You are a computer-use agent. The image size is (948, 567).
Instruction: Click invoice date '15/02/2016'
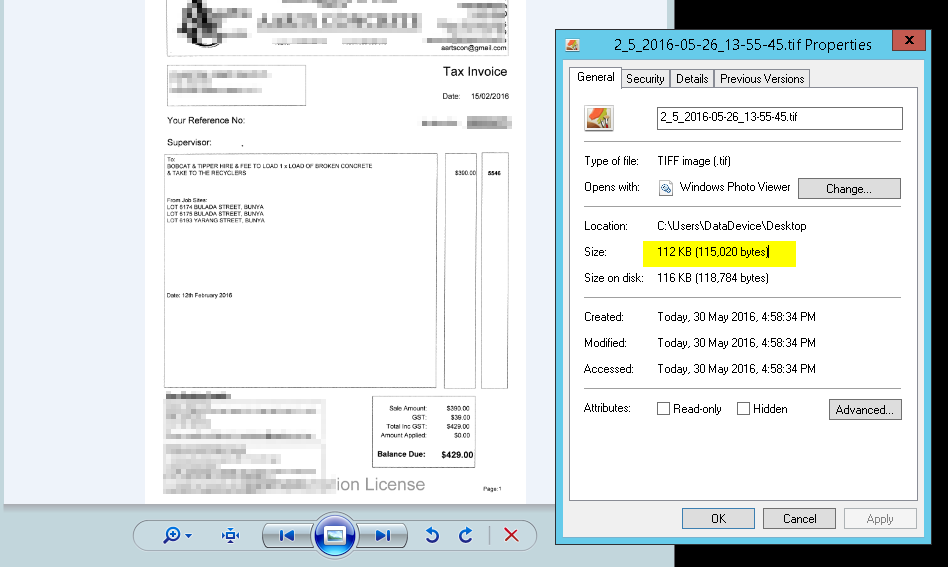[490, 96]
